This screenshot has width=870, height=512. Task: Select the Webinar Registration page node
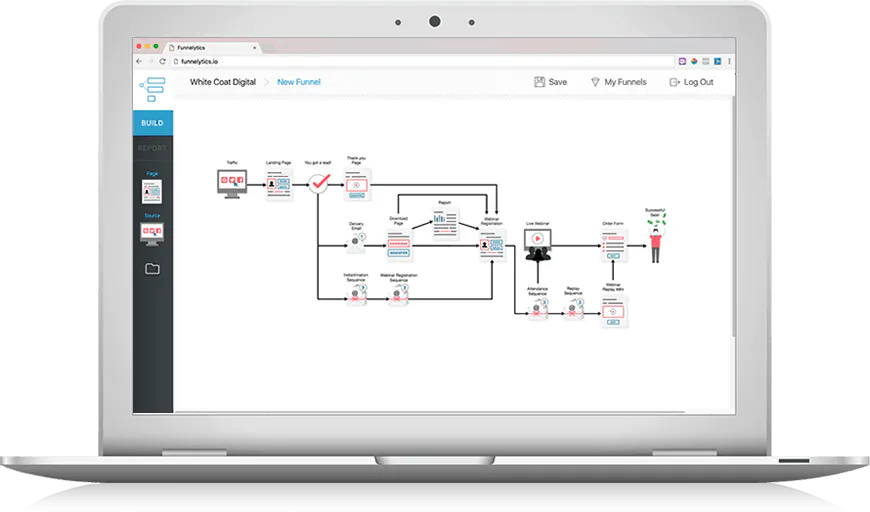492,245
